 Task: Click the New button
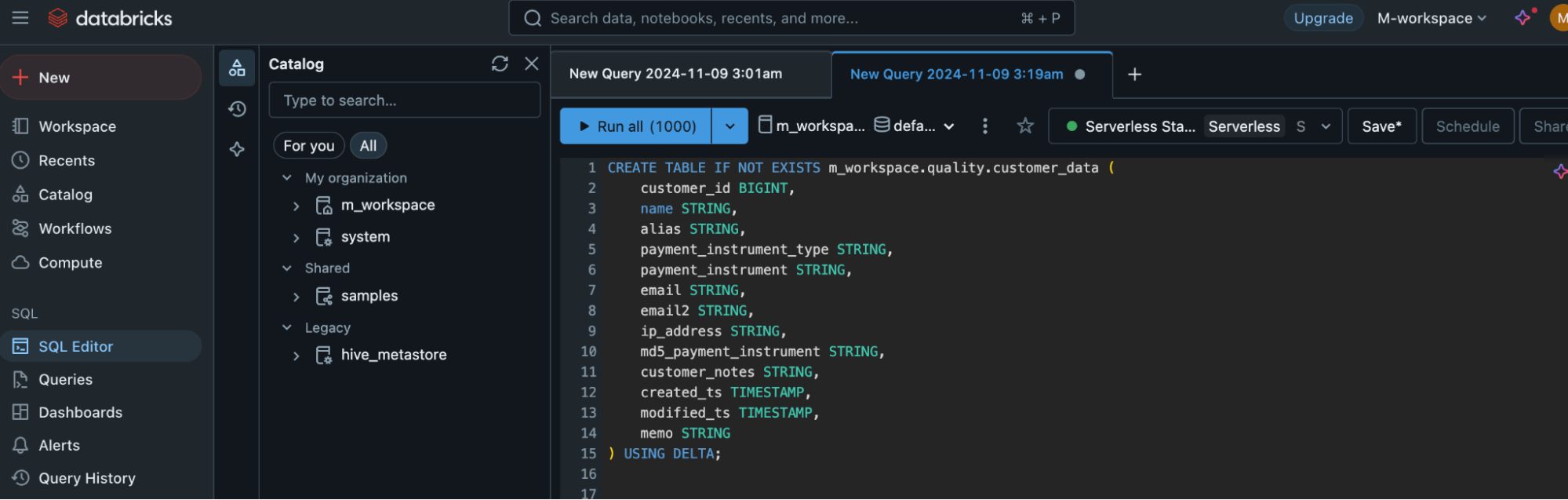(x=101, y=77)
